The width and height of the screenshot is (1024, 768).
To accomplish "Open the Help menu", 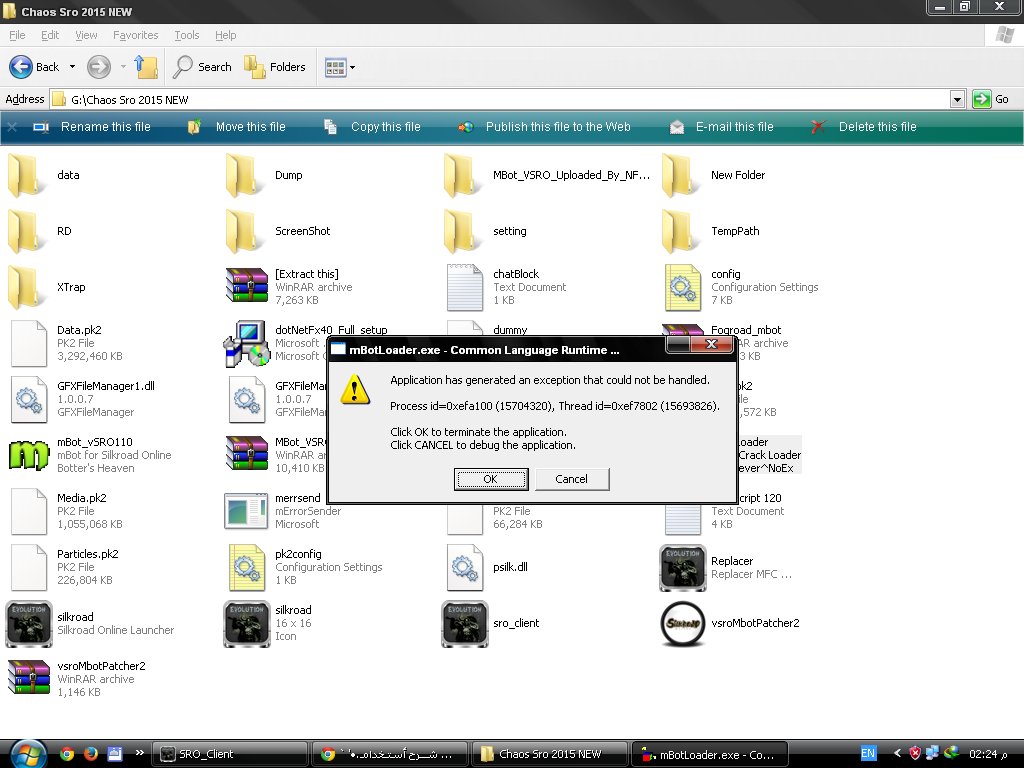I will [x=225, y=35].
